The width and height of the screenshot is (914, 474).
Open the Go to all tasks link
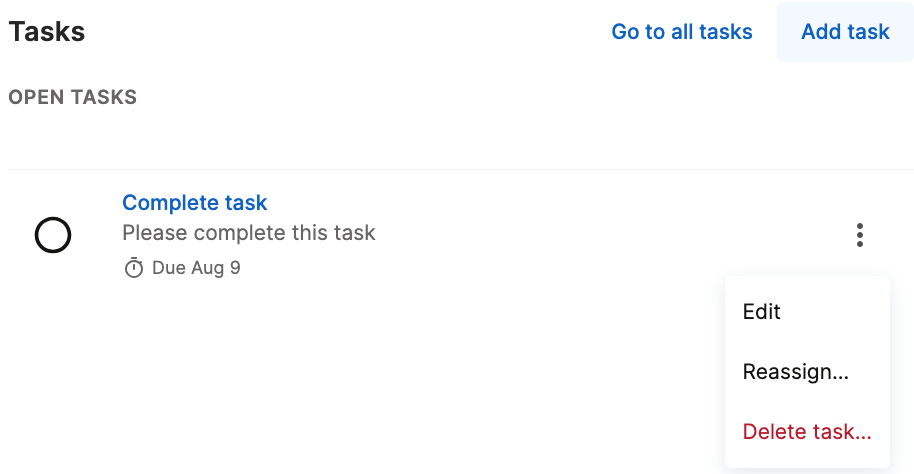681,31
